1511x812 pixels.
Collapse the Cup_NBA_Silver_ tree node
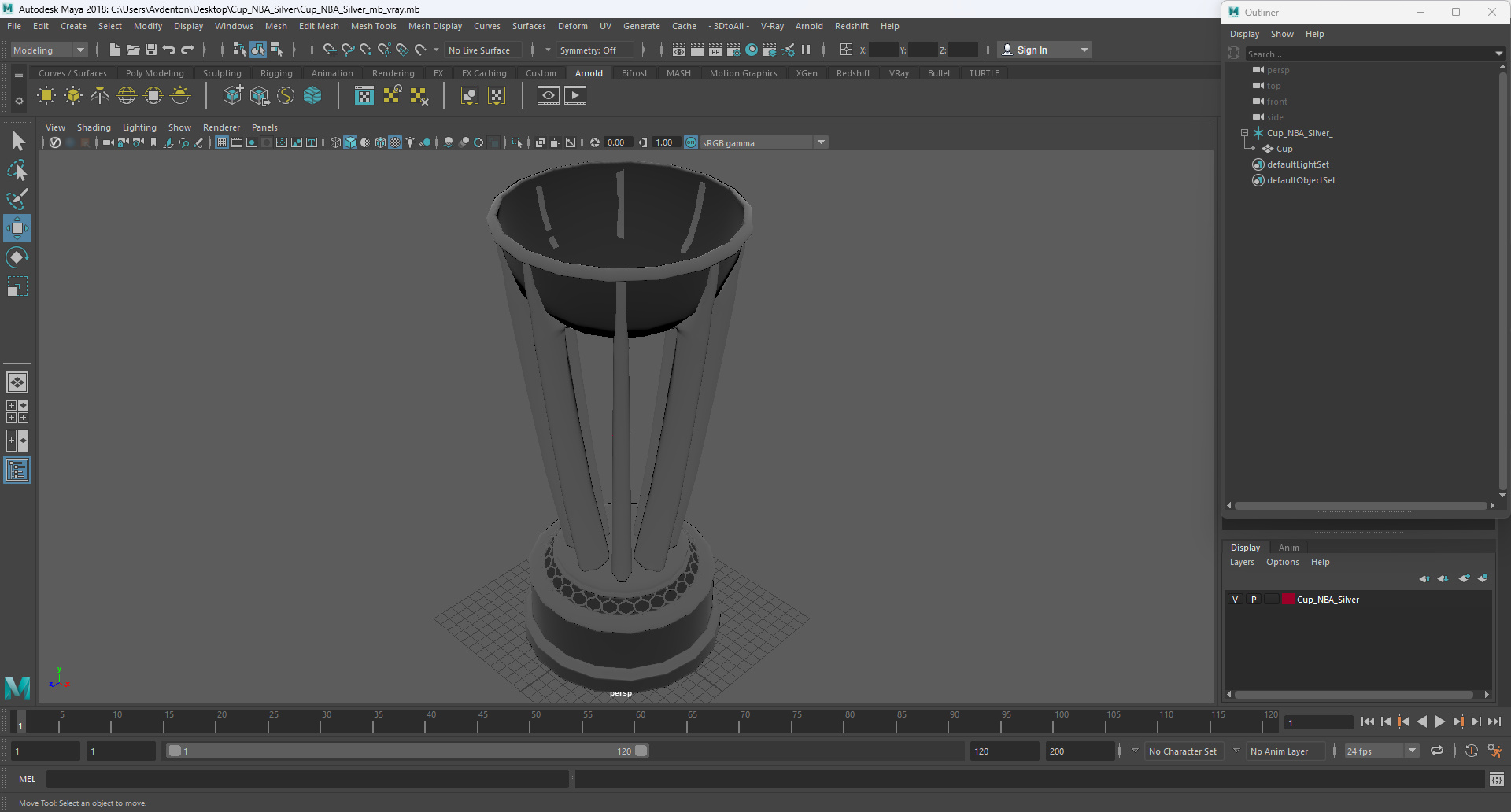[x=1244, y=133]
